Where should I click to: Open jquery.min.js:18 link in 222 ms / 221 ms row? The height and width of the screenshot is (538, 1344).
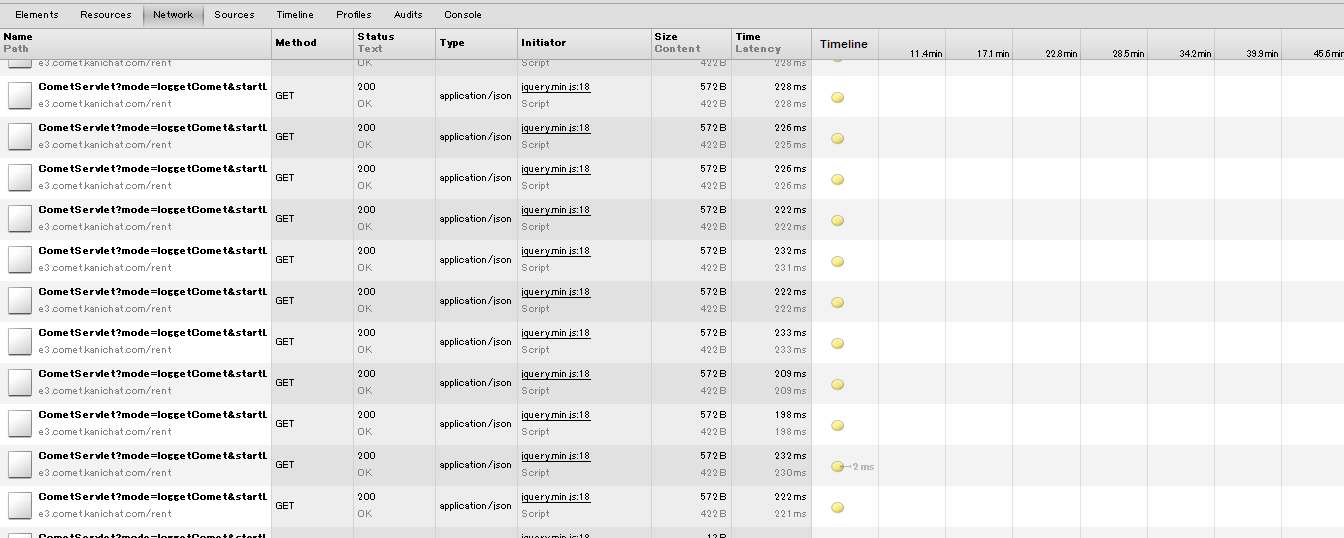pyautogui.click(x=556, y=497)
